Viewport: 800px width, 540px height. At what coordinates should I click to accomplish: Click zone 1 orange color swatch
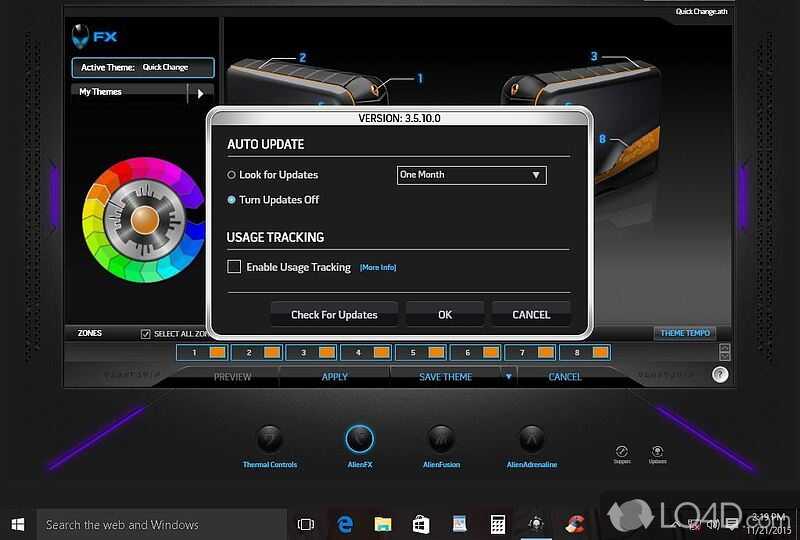coord(218,352)
